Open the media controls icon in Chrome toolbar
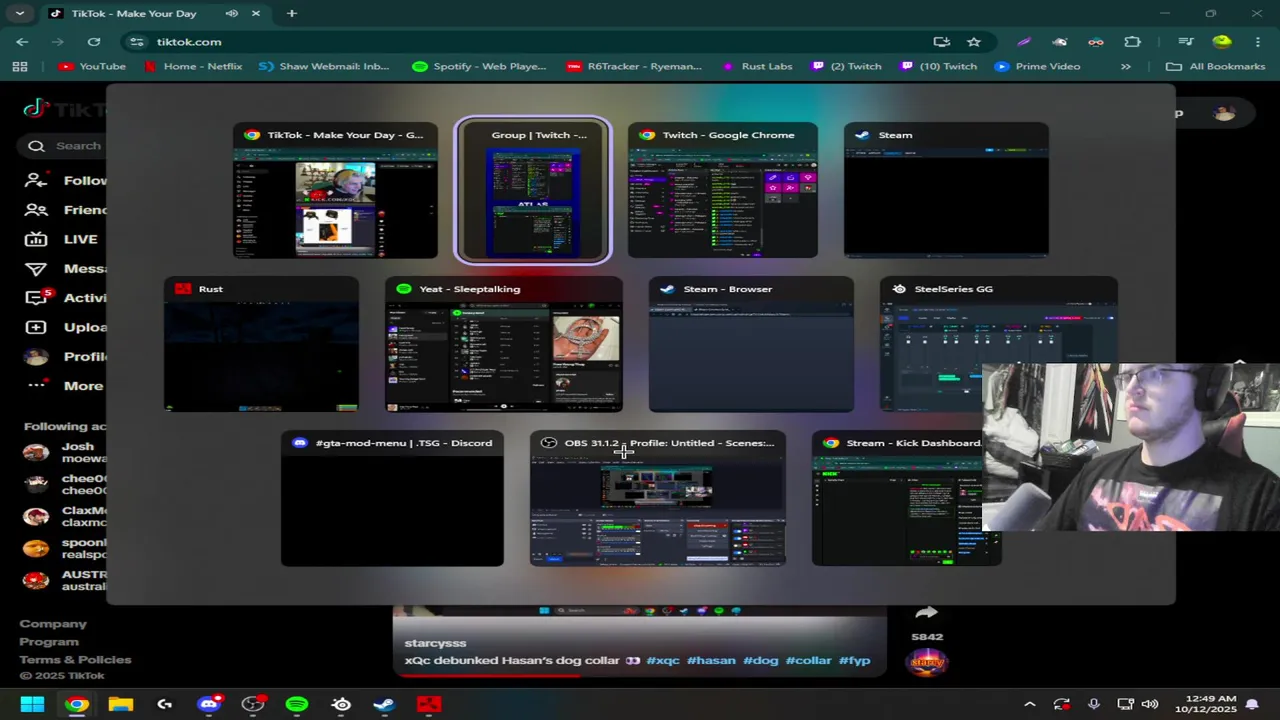Viewport: 1280px width, 720px height. (x=1186, y=42)
